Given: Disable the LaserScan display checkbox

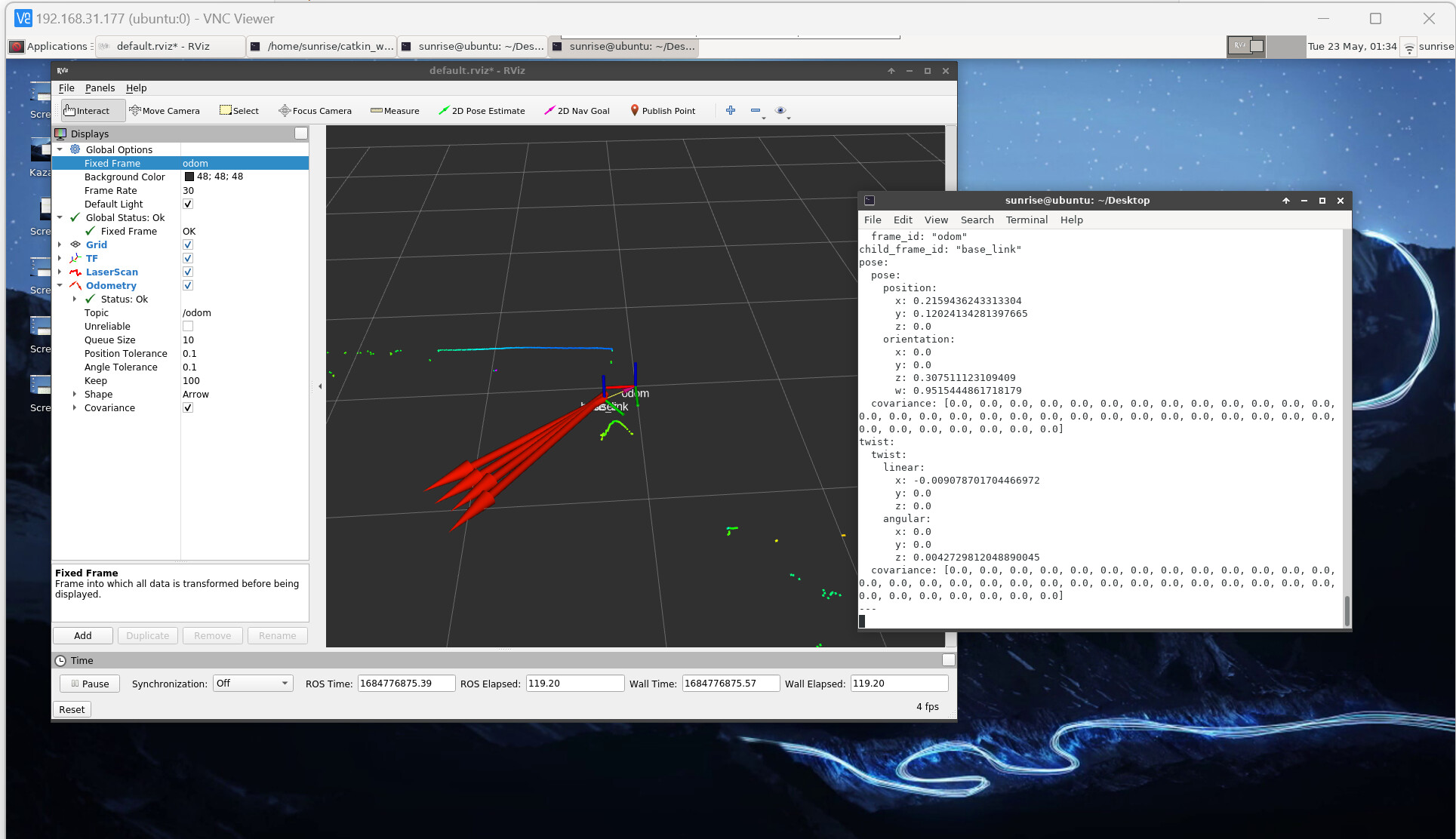Looking at the screenshot, I should (x=188, y=272).
